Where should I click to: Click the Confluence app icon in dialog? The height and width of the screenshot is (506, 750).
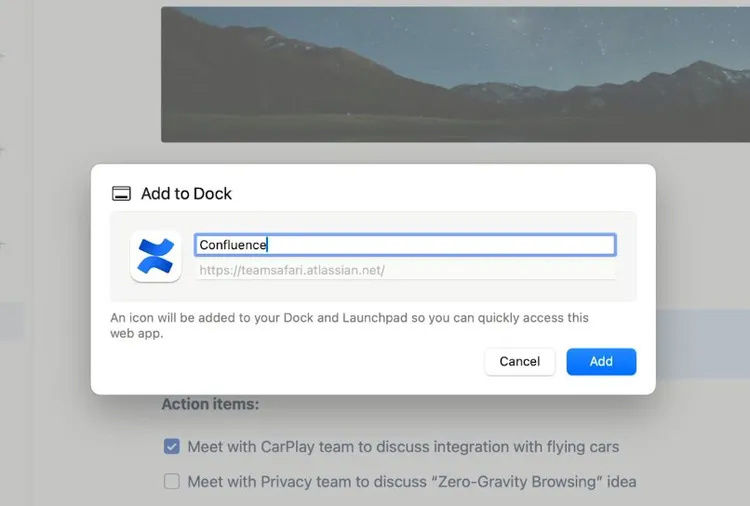pos(155,256)
